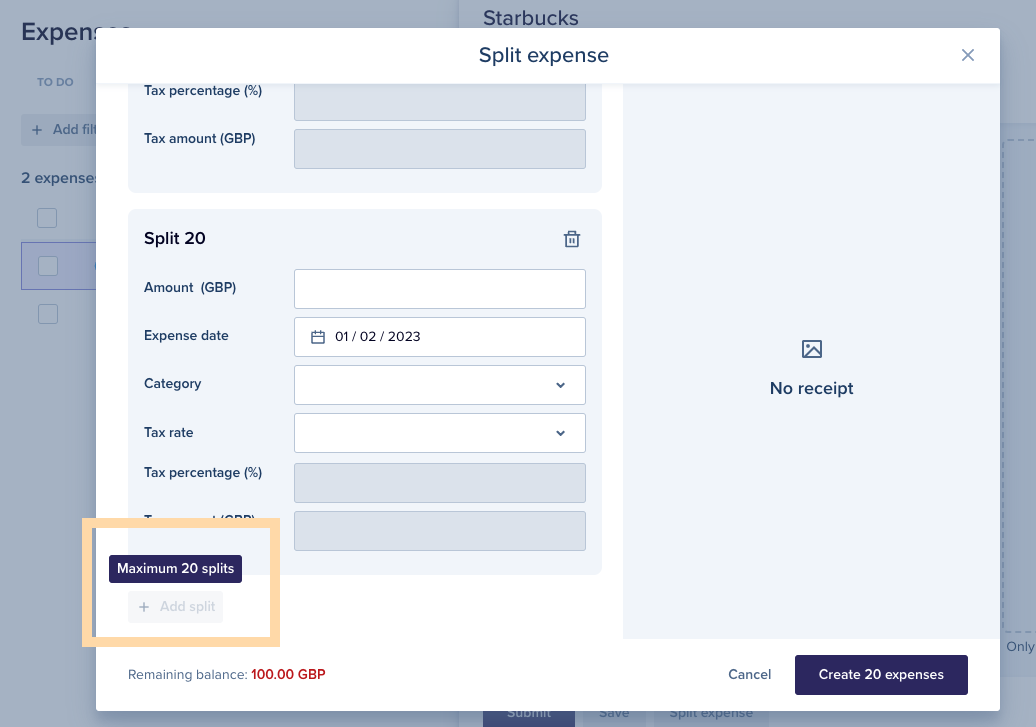1036x727 pixels.
Task: Open the calendar icon in Expense date
Action: [x=318, y=337]
